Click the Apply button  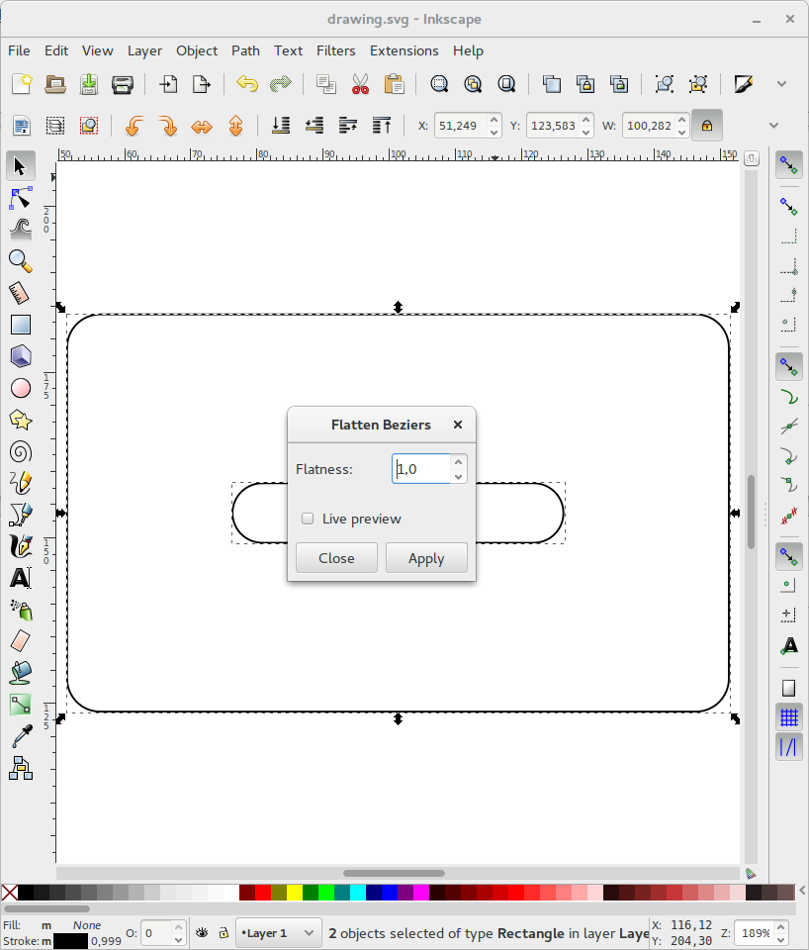pyautogui.click(x=426, y=558)
